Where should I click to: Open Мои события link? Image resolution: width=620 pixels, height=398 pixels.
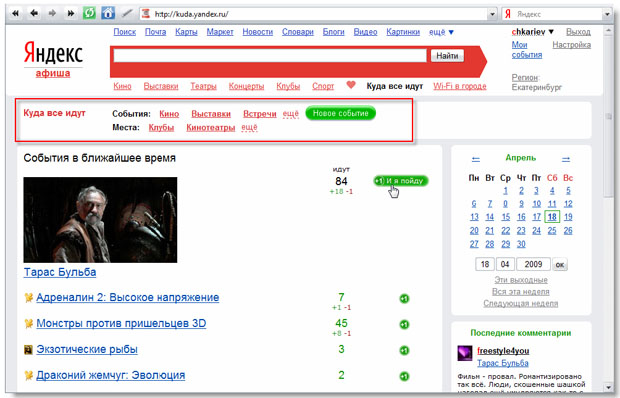[x=527, y=50]
